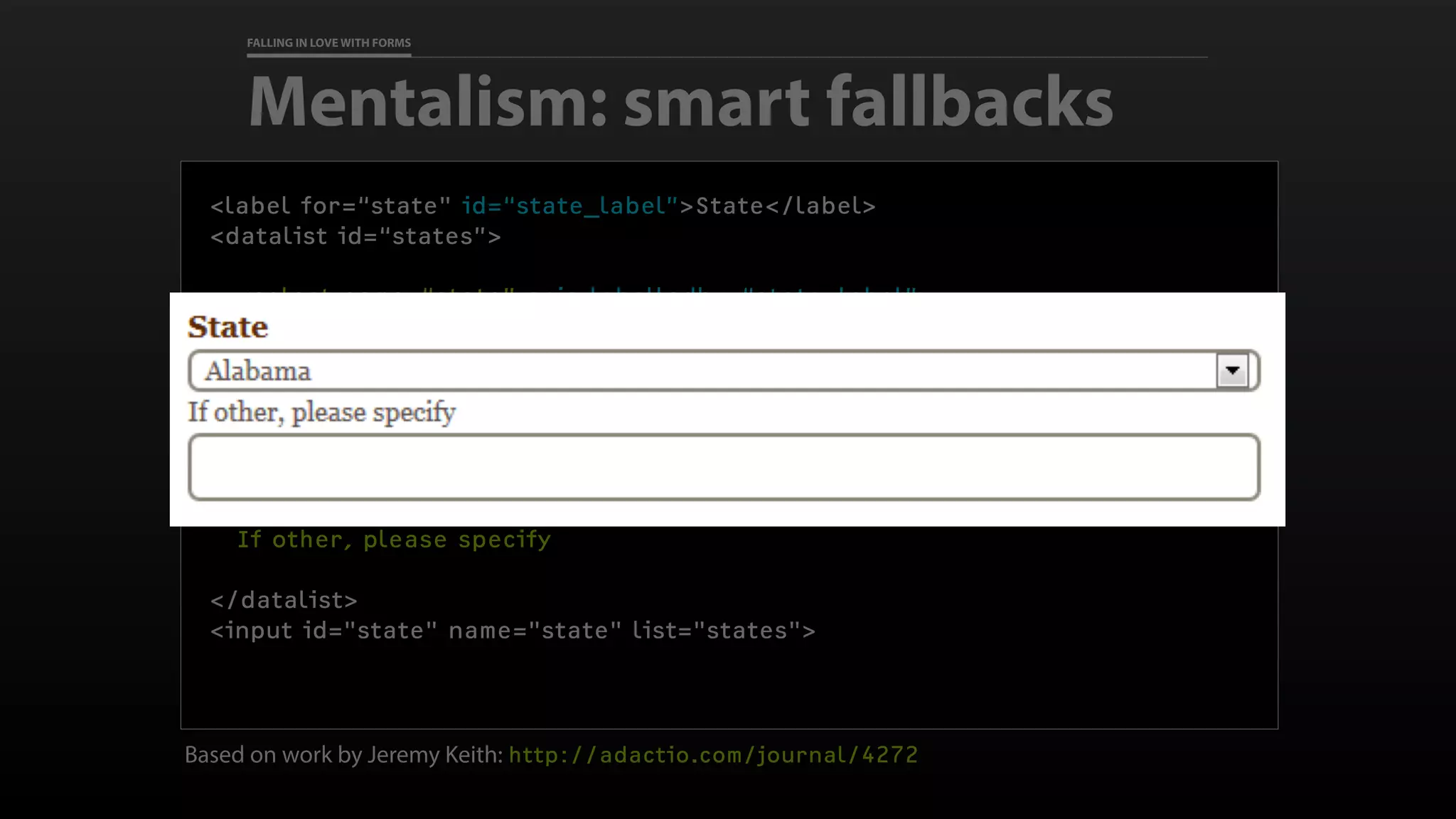Select the 'Falling in Love with Forms' header
This screenshot has height=819, width=1456.
(328, 43)
